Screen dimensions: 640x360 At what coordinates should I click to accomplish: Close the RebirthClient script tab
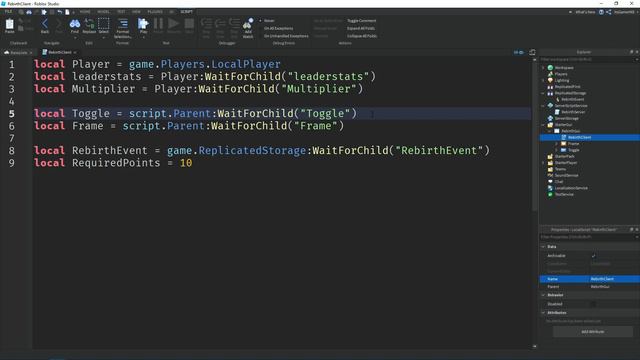point(75,52)
